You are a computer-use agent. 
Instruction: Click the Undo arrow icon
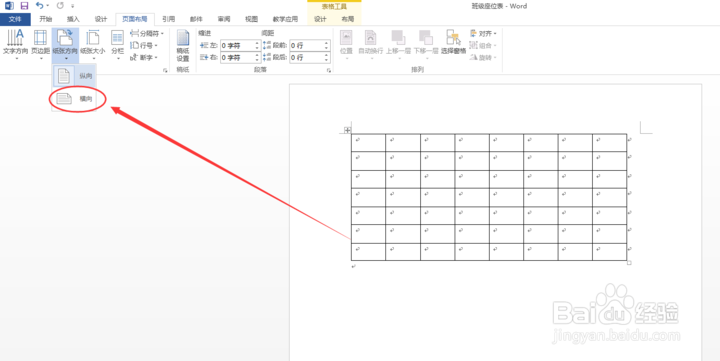pos(39,6)
